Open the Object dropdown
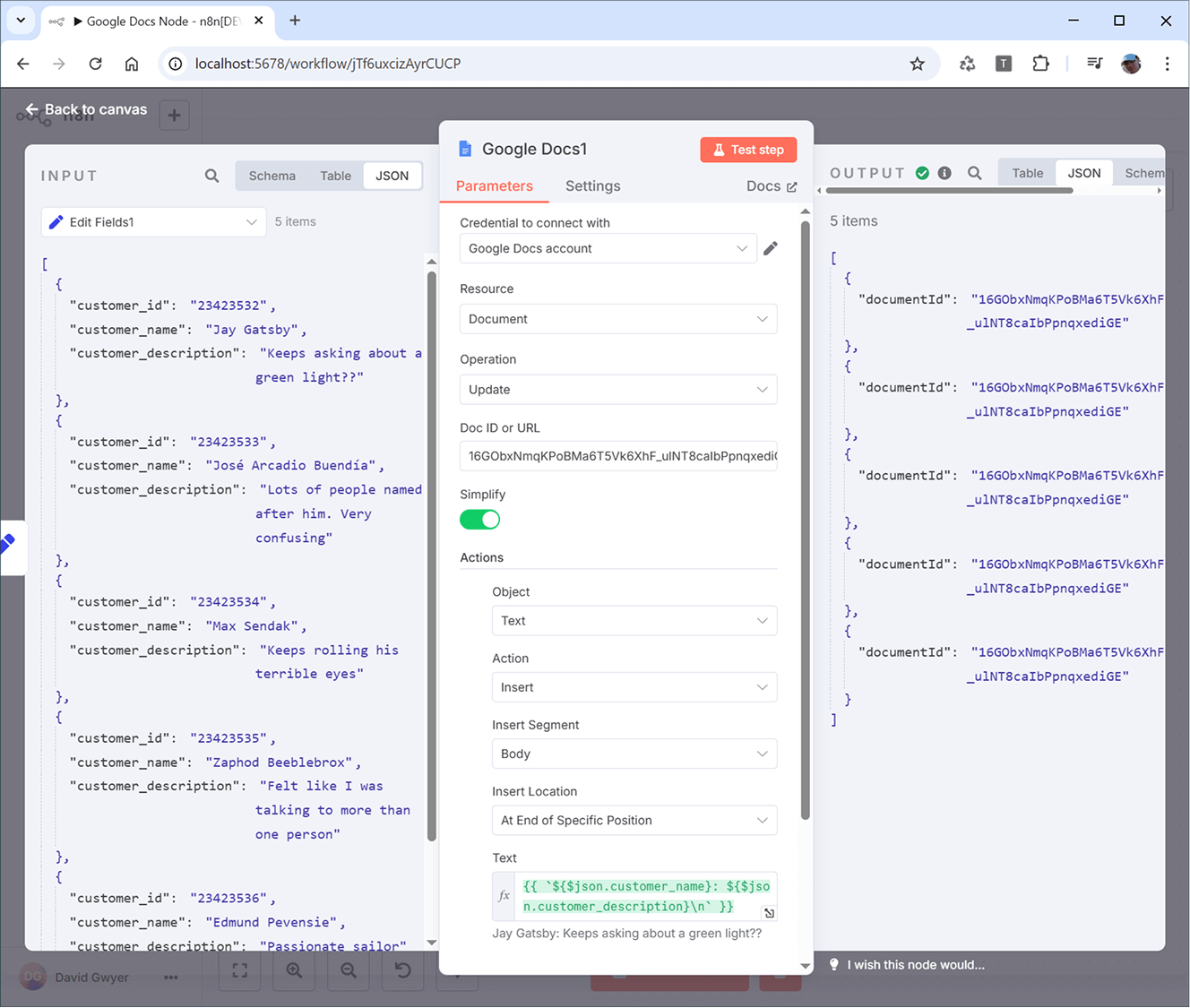Image resolution: width=1190 pixels, height=1008 pixels. (634, 621)
